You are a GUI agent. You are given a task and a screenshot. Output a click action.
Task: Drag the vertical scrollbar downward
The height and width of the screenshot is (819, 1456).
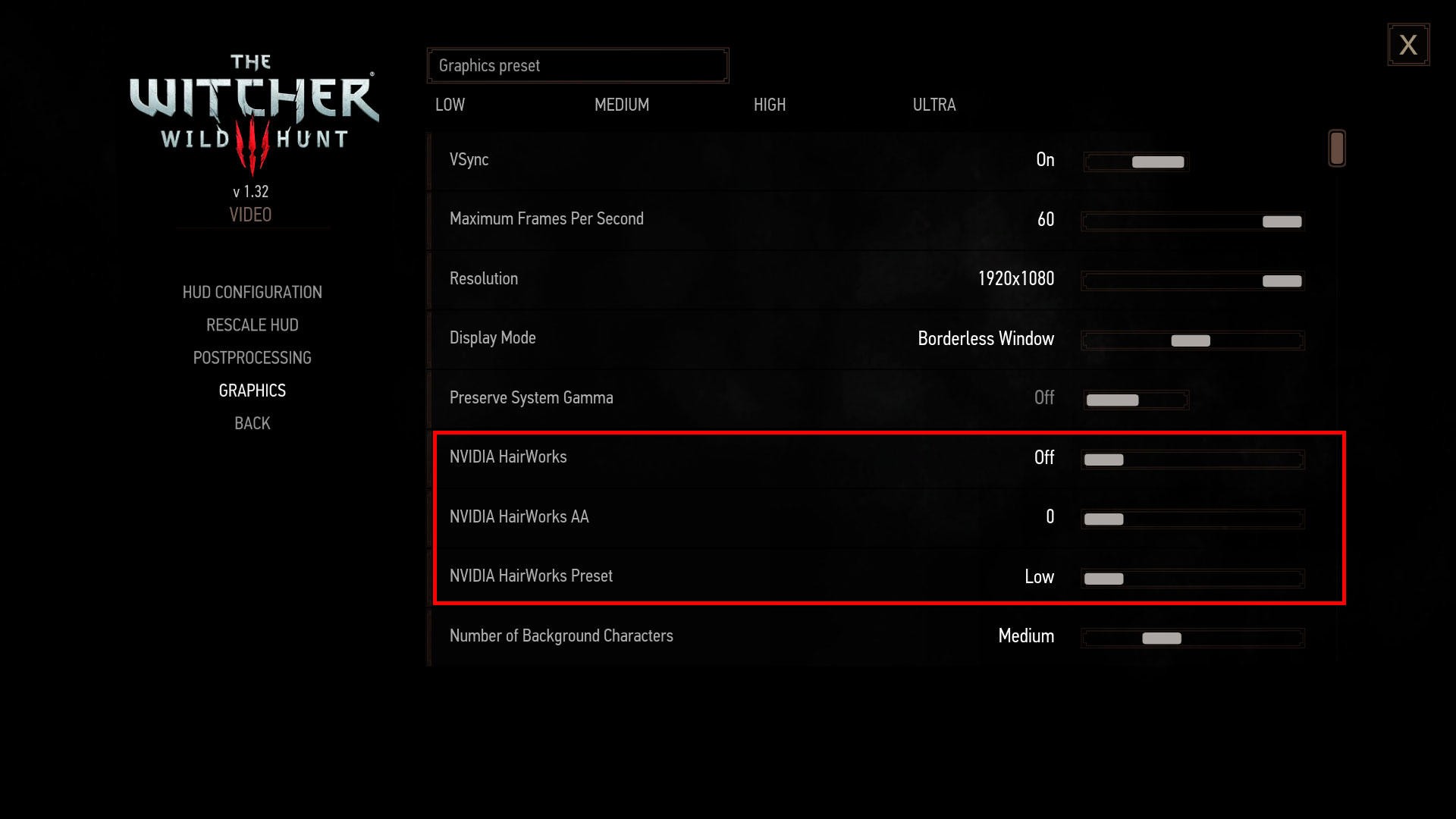pyautogui.click(x=1335, y=148)
